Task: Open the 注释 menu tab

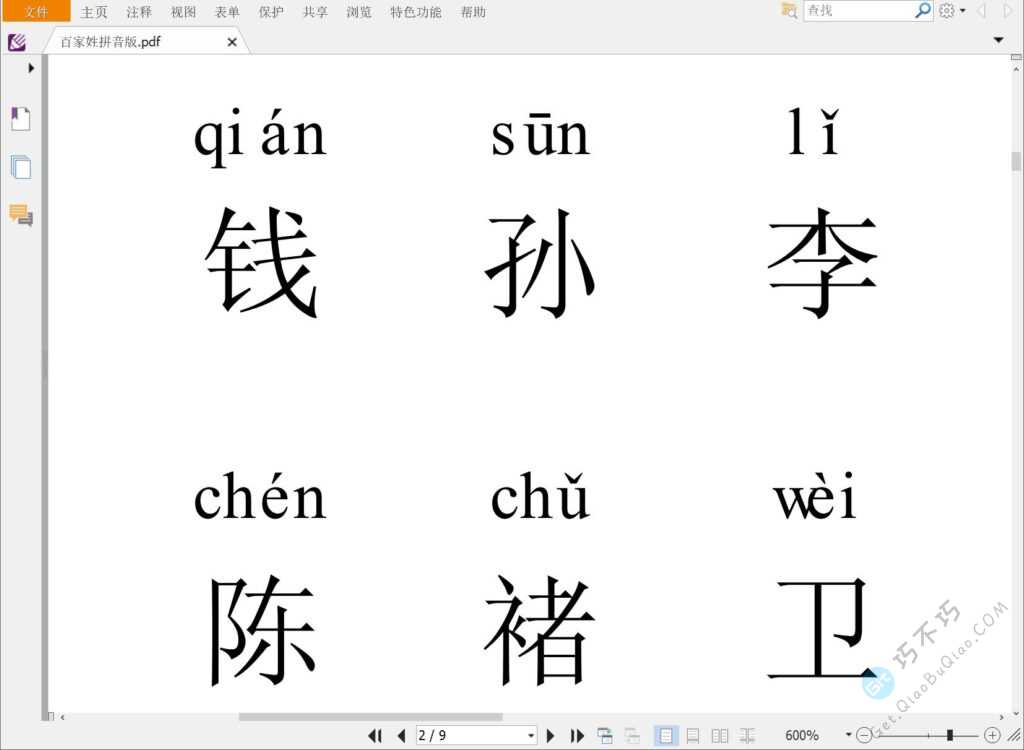Action: click(139, 12)
